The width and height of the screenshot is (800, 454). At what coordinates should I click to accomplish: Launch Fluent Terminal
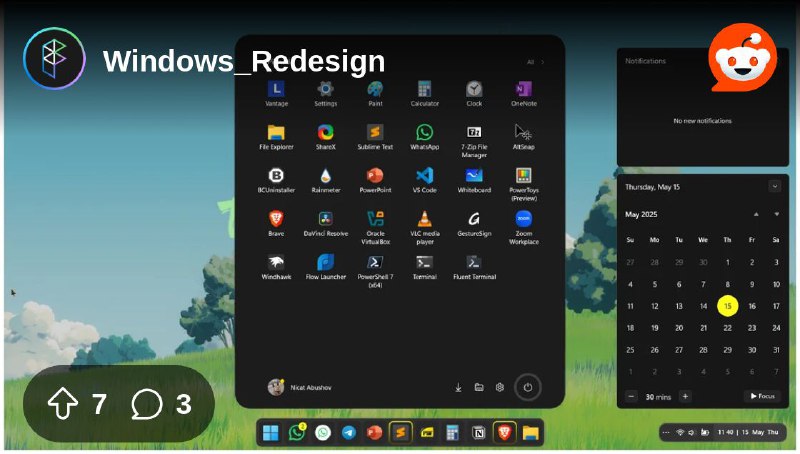point(474,267)
